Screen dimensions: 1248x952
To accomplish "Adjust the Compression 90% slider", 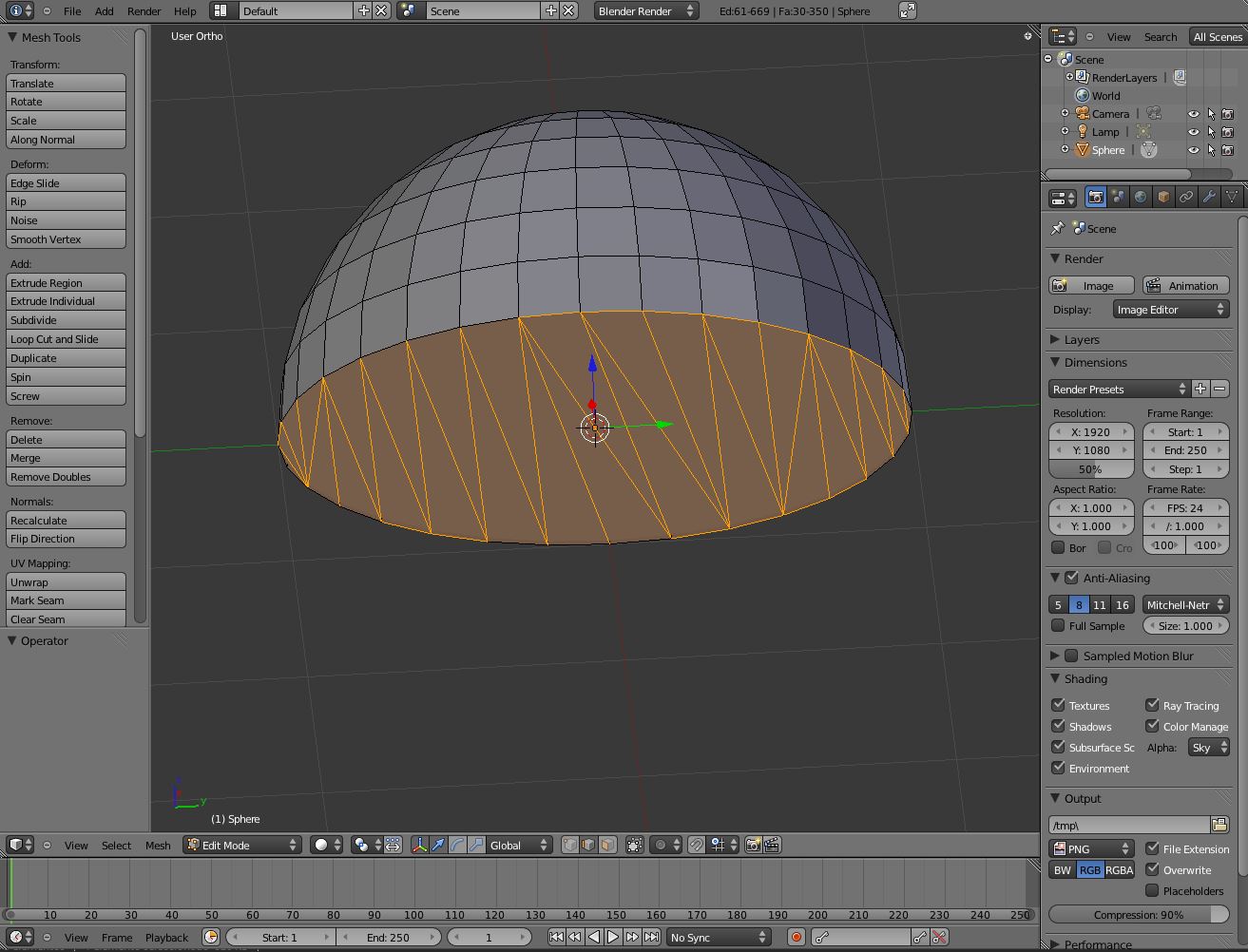I will coord(1139,914).
